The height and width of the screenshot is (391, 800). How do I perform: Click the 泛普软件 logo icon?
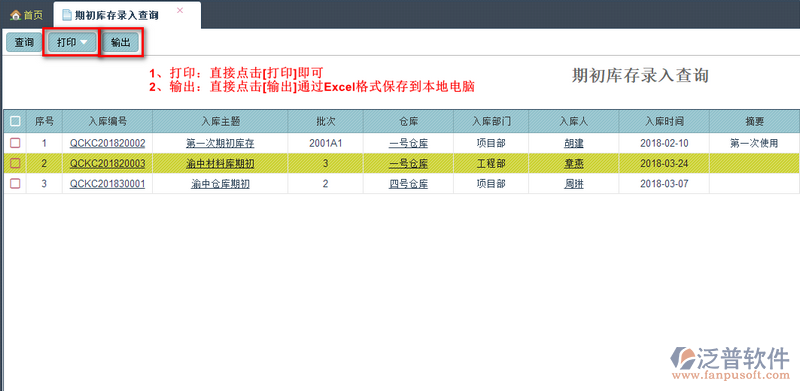(682, 358)
